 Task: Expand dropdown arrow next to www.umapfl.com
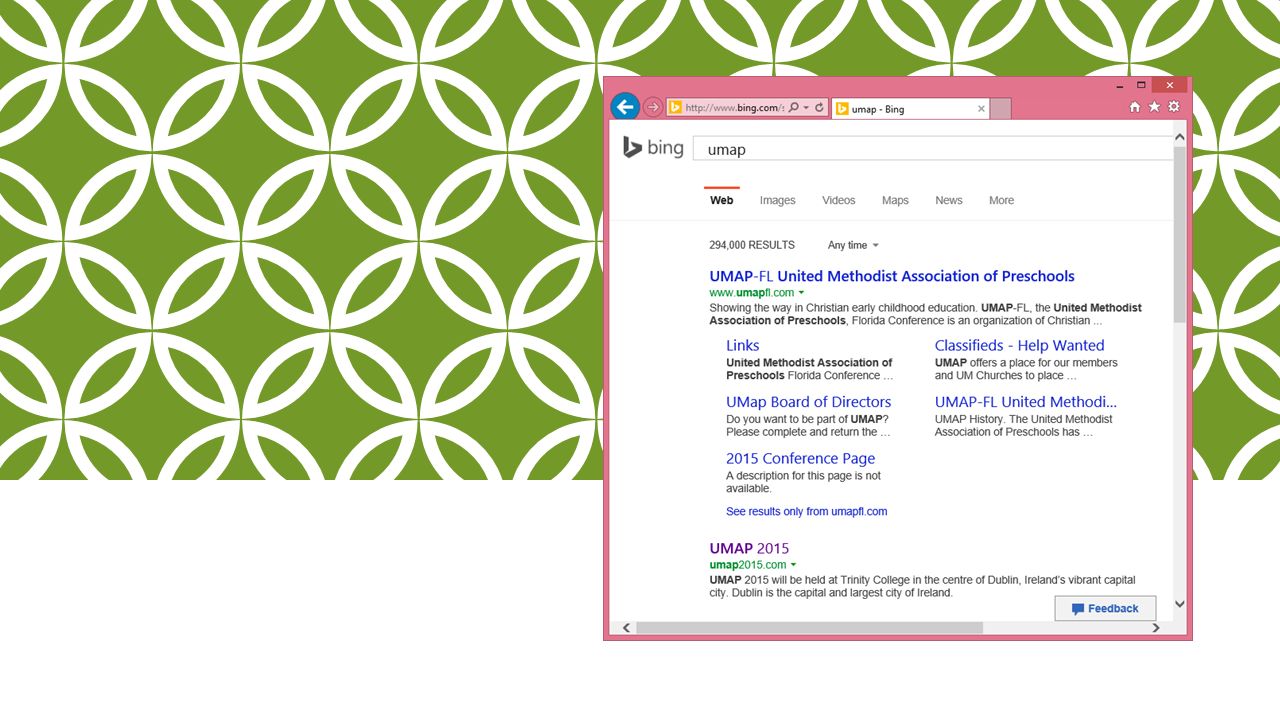pos(801,292)
